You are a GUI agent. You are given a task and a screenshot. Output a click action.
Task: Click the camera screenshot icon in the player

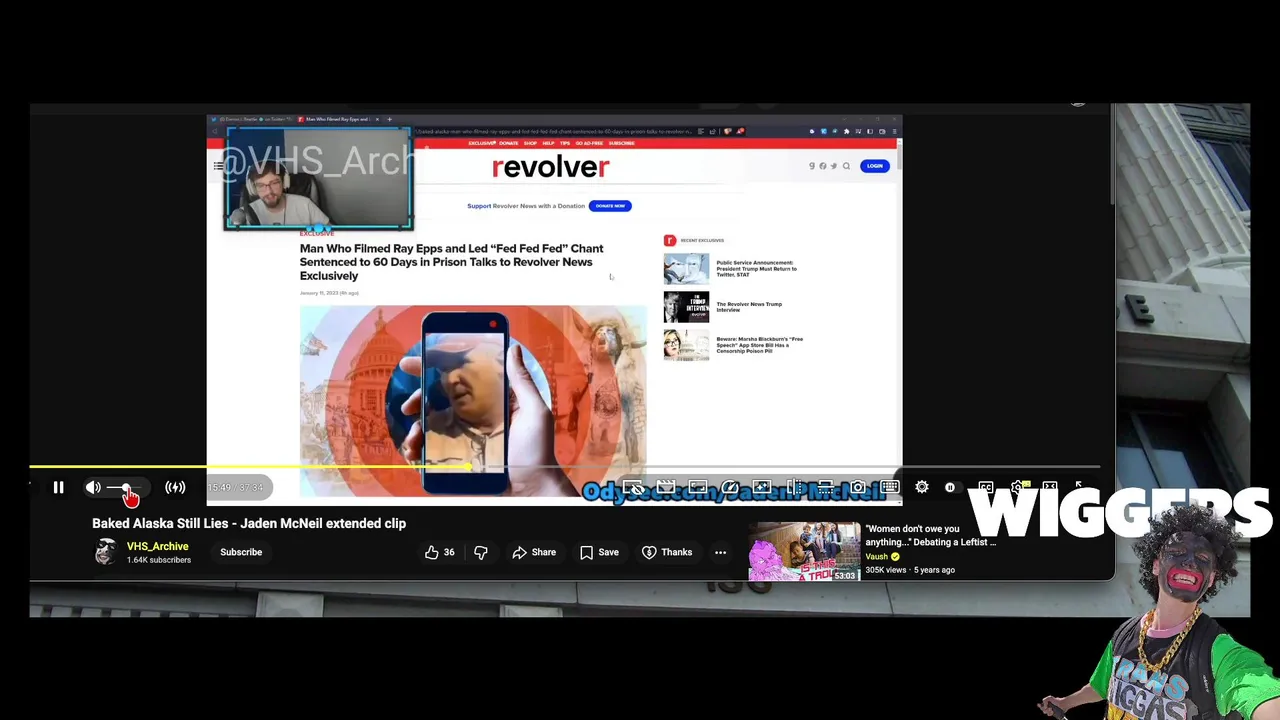tap(858, 487)
